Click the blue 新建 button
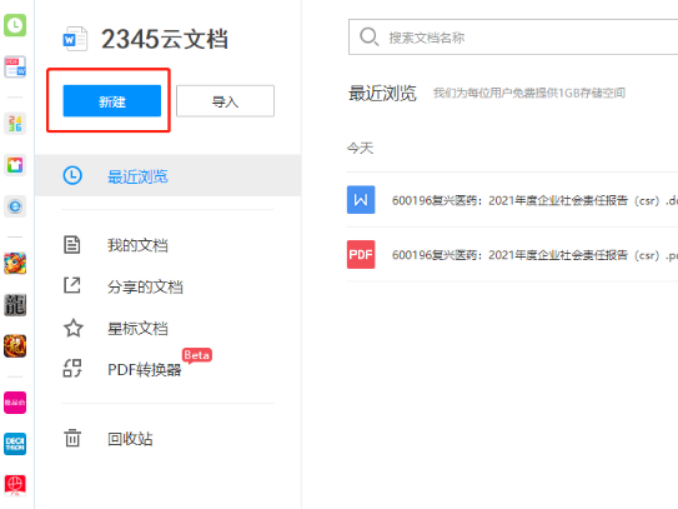The width and height of the screenshot is (678, 509). (x=112, y=101)
